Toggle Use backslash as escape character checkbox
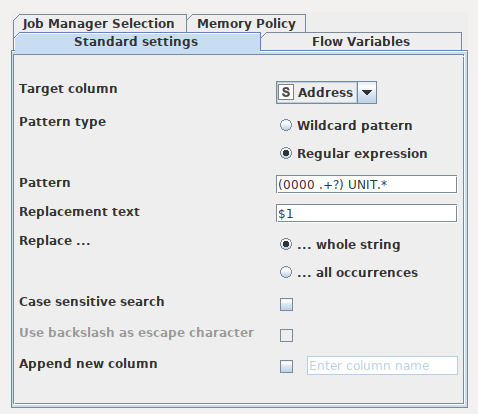478x414 pixels. click(286, 335)
